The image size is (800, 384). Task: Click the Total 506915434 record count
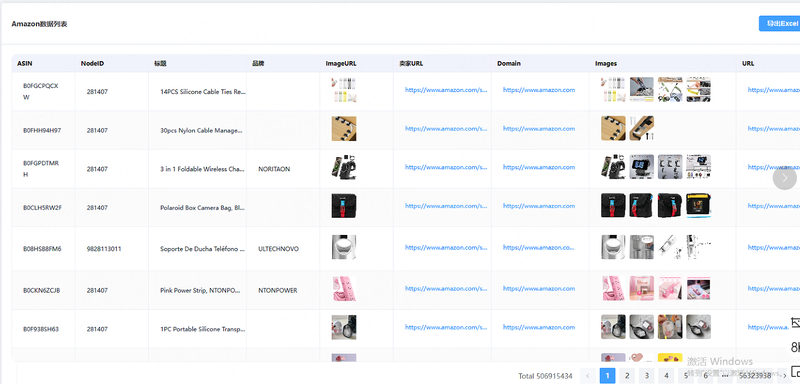(x=545, y=376)
